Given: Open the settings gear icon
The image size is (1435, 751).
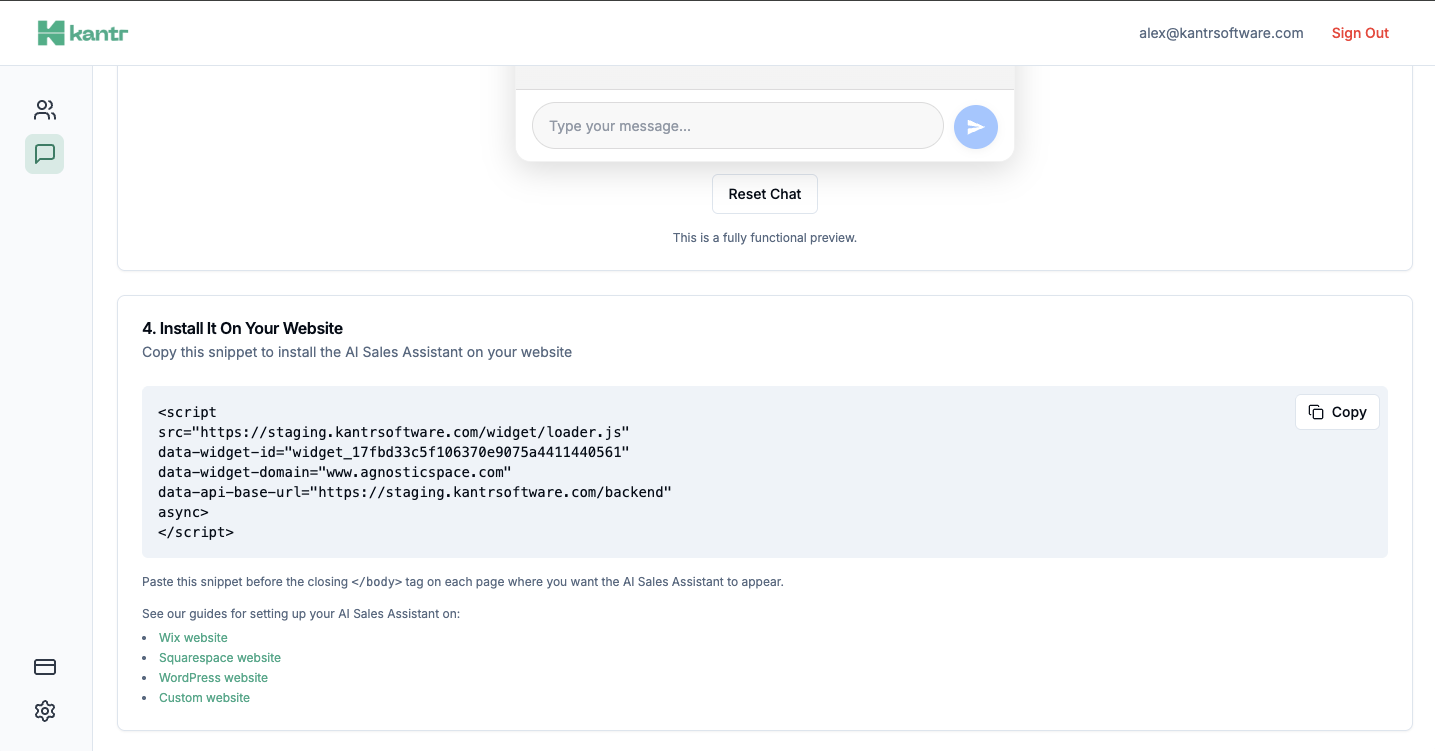Looking at the screenshot, I should (x=45, y=711).
